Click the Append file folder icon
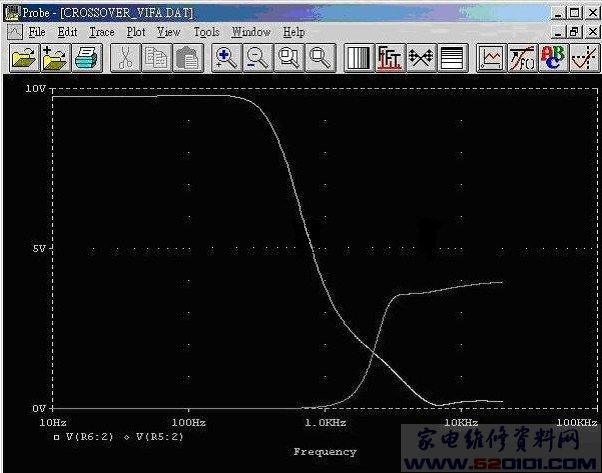Image resolution: width=602 pixels, height=473 pixels. pos(56,58)
